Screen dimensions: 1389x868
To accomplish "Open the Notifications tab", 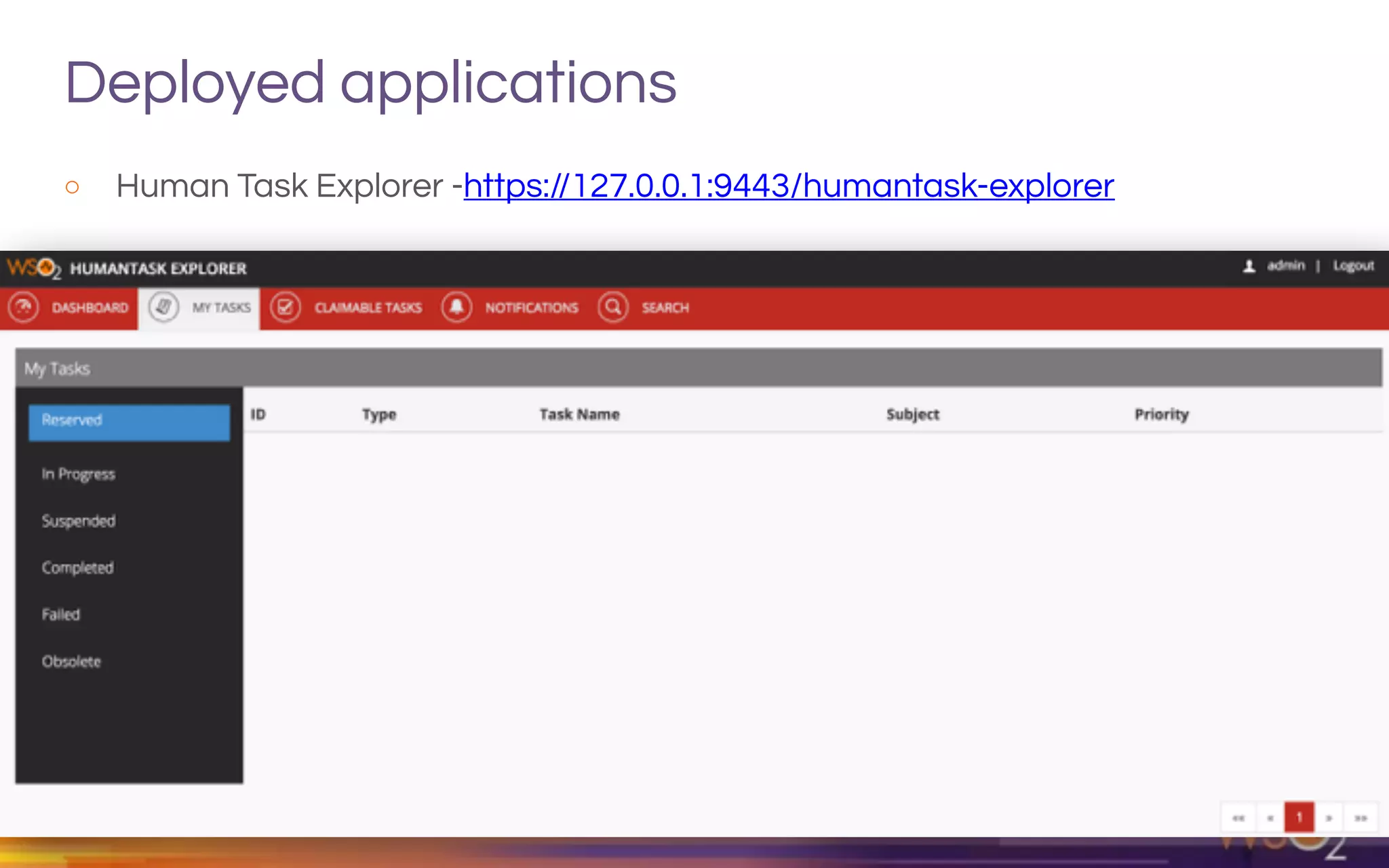I will click(510, 308).
